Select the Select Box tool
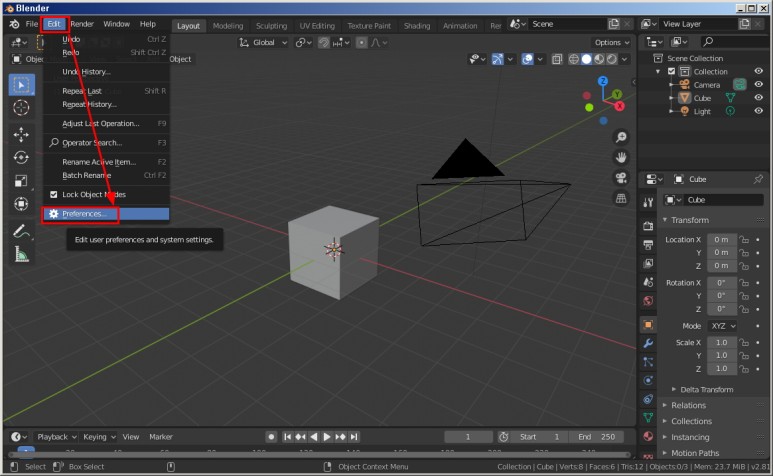Screen dimensions: 773x476 (21, 85)
